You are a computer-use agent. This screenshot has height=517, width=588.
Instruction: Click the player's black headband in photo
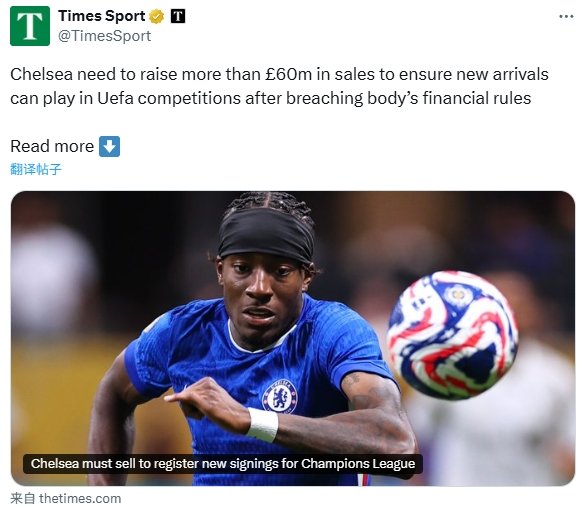266,234
